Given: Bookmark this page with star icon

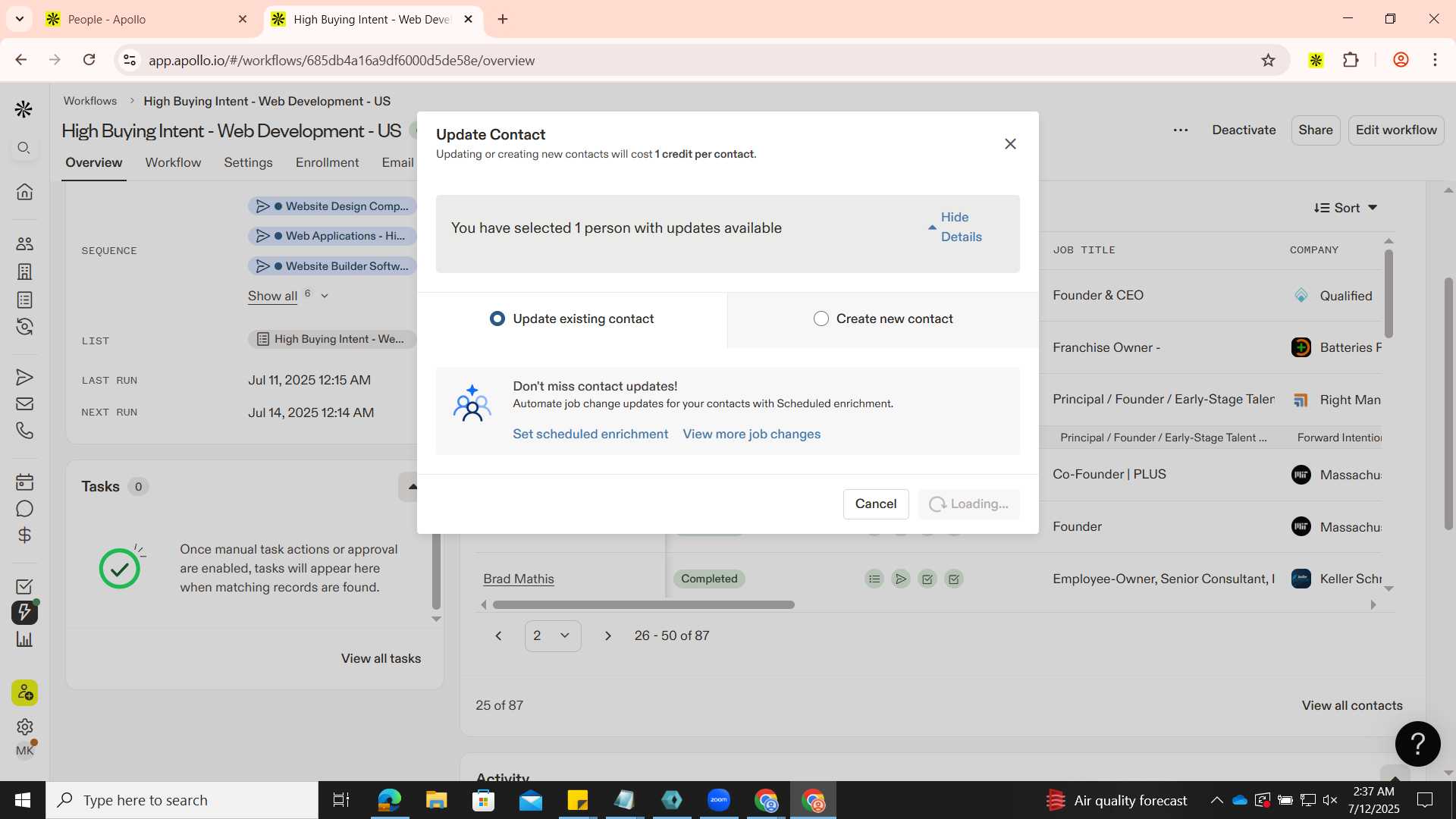Looking at the screenshot, I should click(1268, 60).
